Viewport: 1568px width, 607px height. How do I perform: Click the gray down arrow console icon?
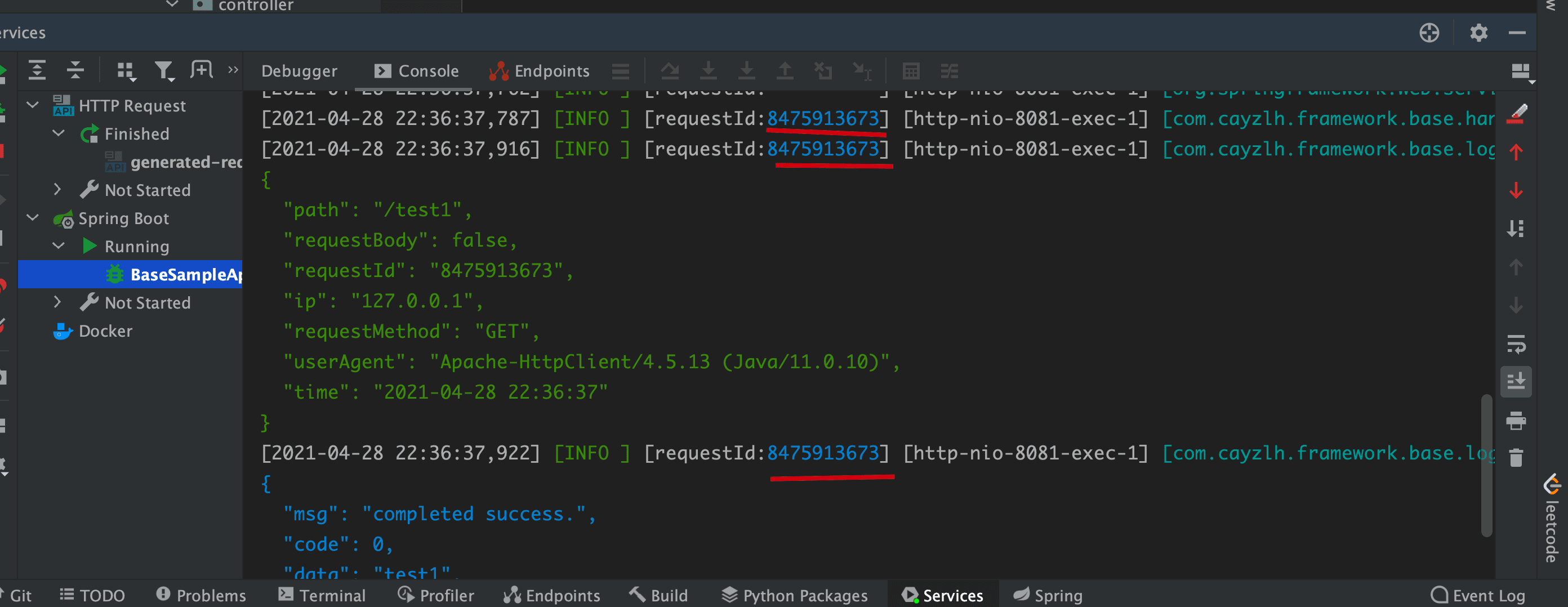1516,305
